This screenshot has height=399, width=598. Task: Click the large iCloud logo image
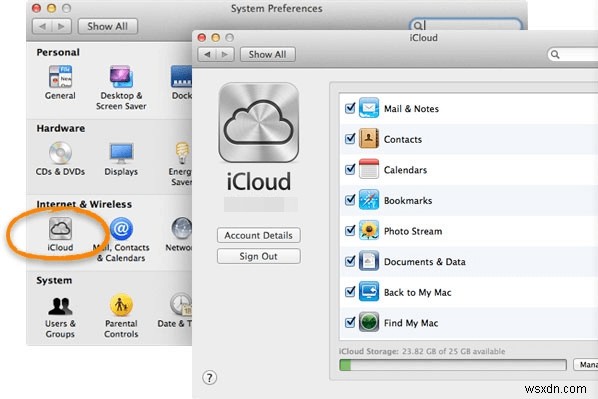(259, 123)
